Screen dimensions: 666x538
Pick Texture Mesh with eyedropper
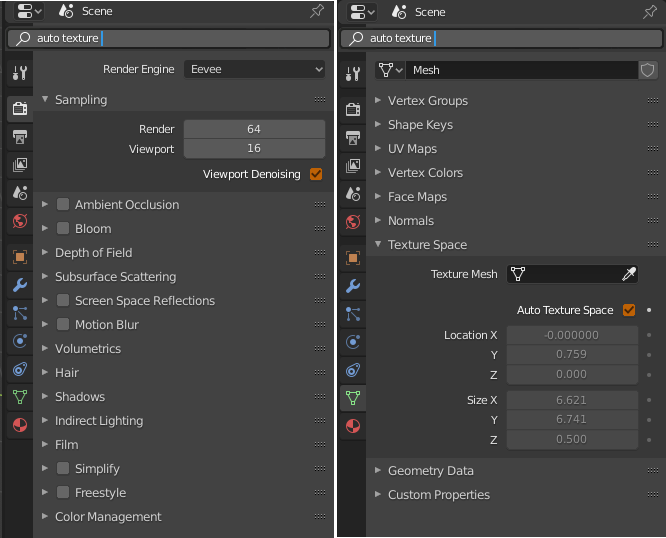coord(629,274)
